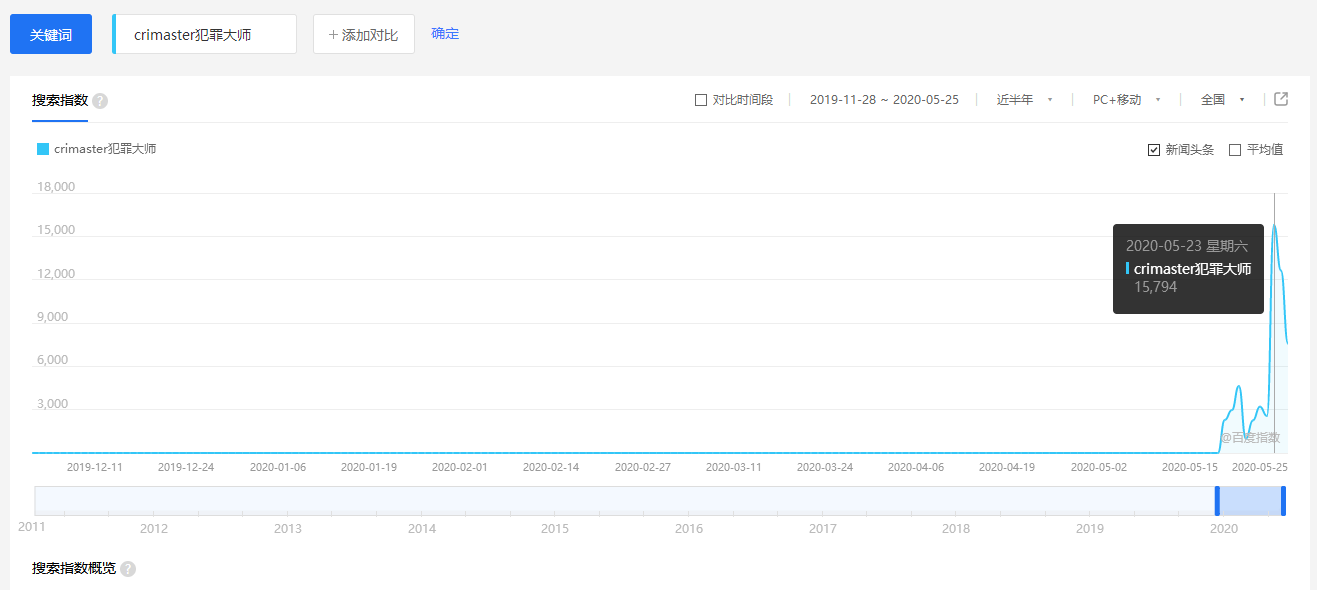Click 2016 on the year timeline

[x=689, y=529]
